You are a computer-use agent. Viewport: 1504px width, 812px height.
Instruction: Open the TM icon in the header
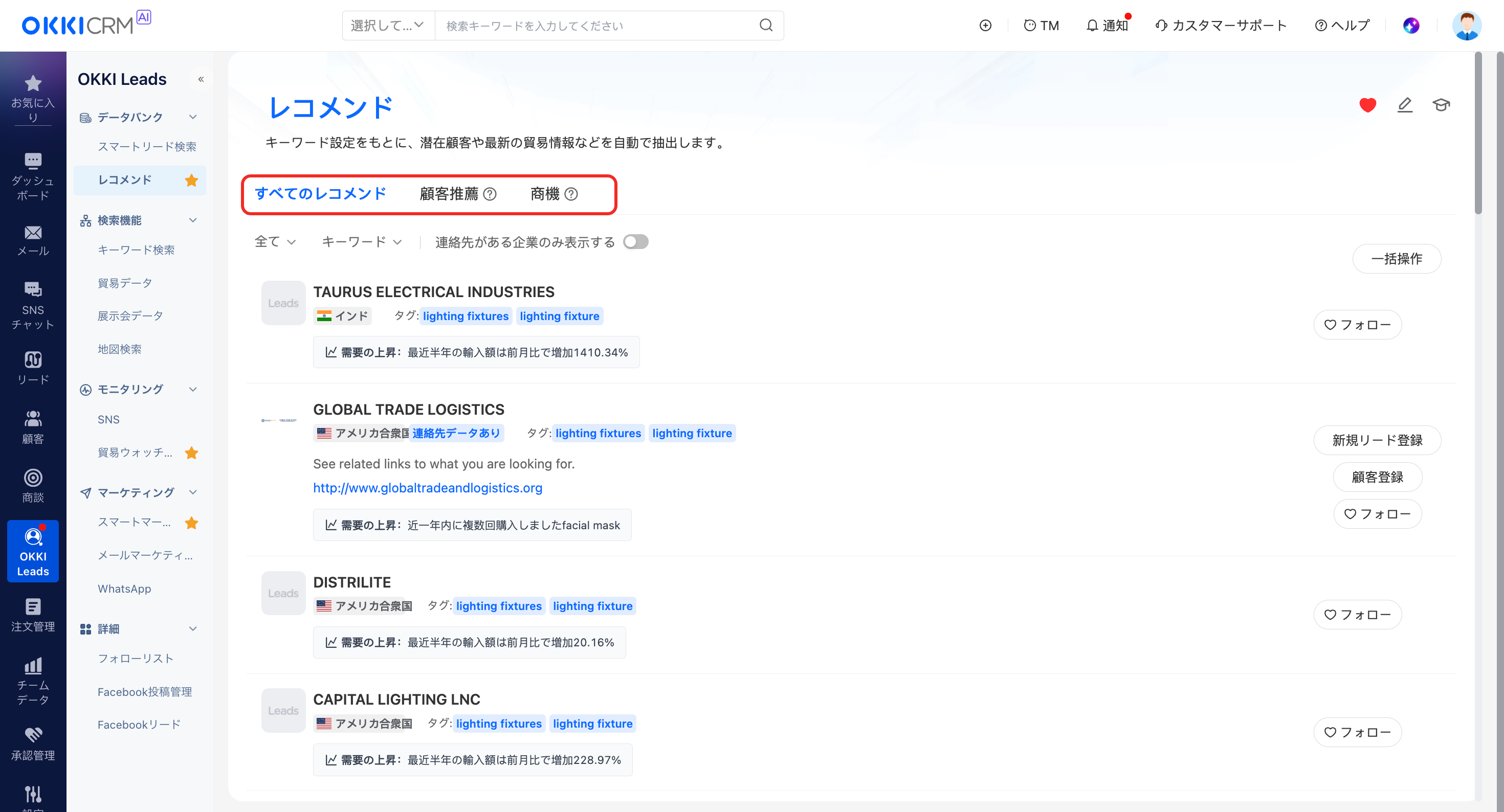(1041, 25)
